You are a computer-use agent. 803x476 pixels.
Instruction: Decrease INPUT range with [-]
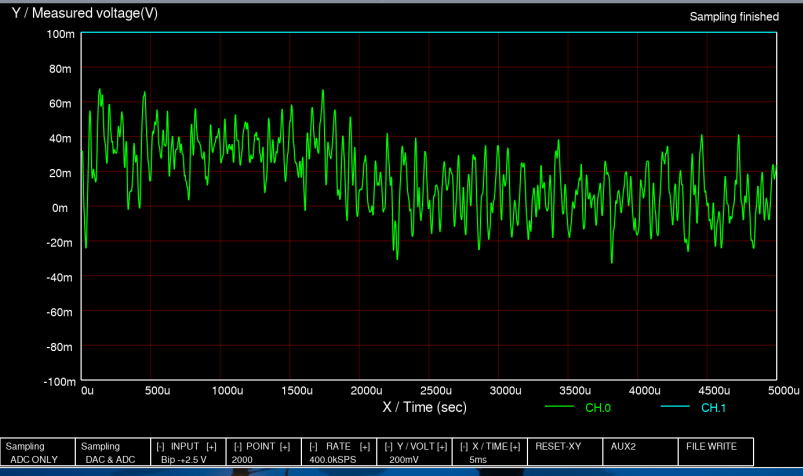(160, 447)
